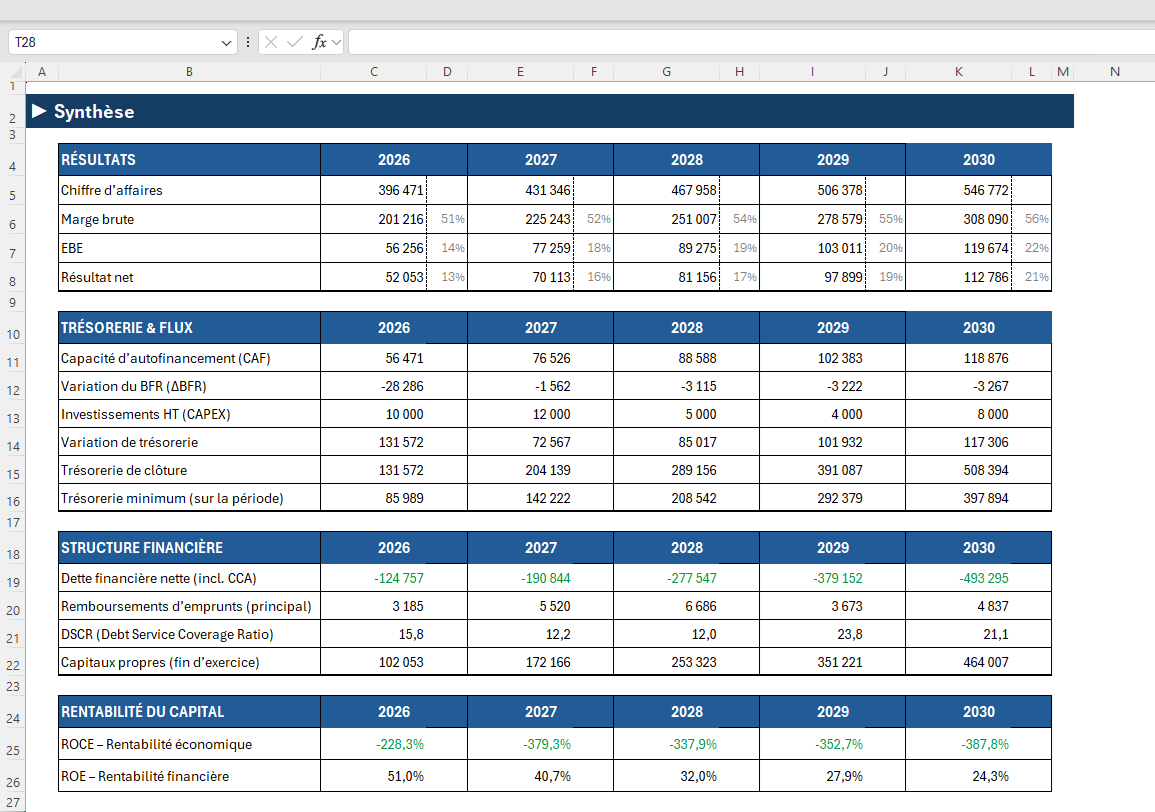Click the Insert Function fx icon
Screen dimensions: 1155x812
click(x=319, y=42)
